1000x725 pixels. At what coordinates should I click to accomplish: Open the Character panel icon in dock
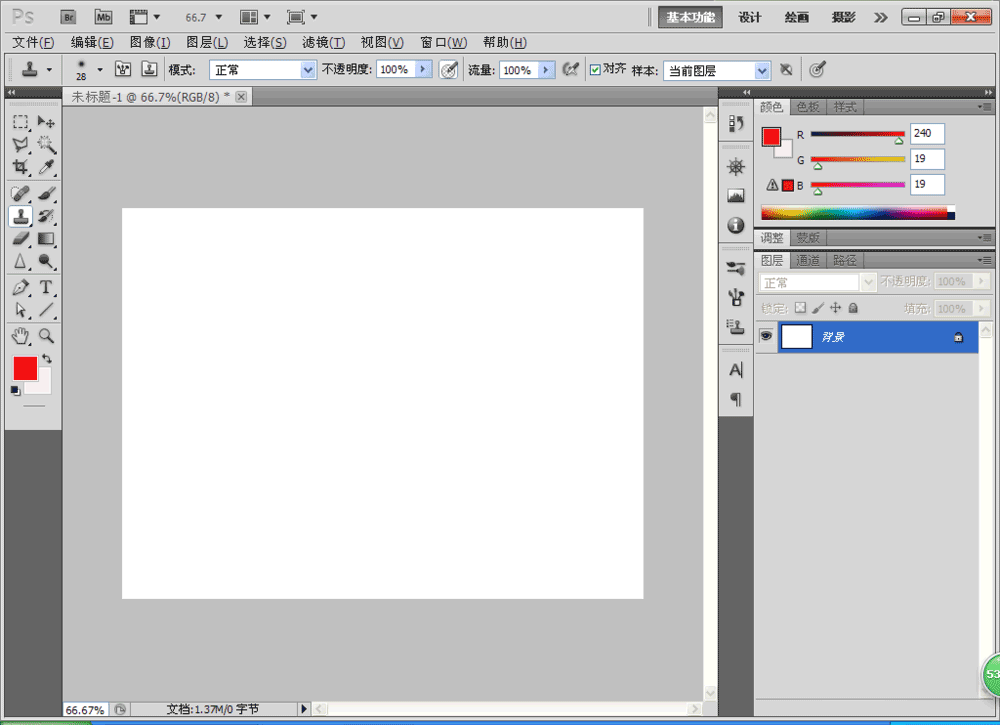[736, 370]
